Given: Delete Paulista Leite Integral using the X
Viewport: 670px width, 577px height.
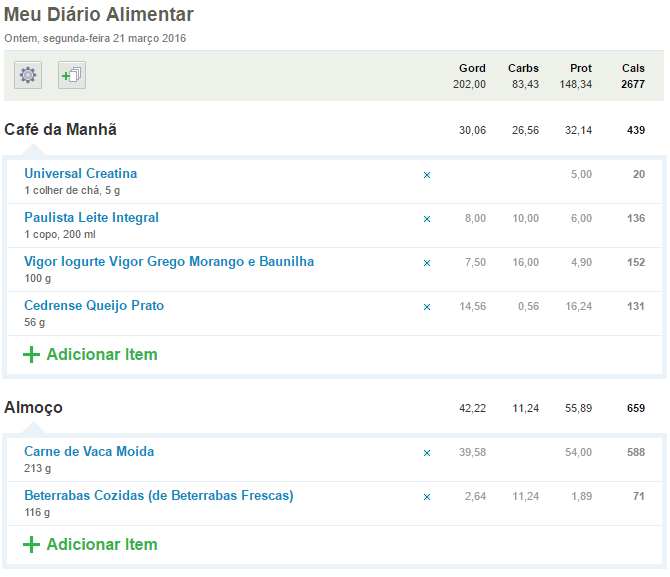Looking at the screenshot, I should pos(426,219).
